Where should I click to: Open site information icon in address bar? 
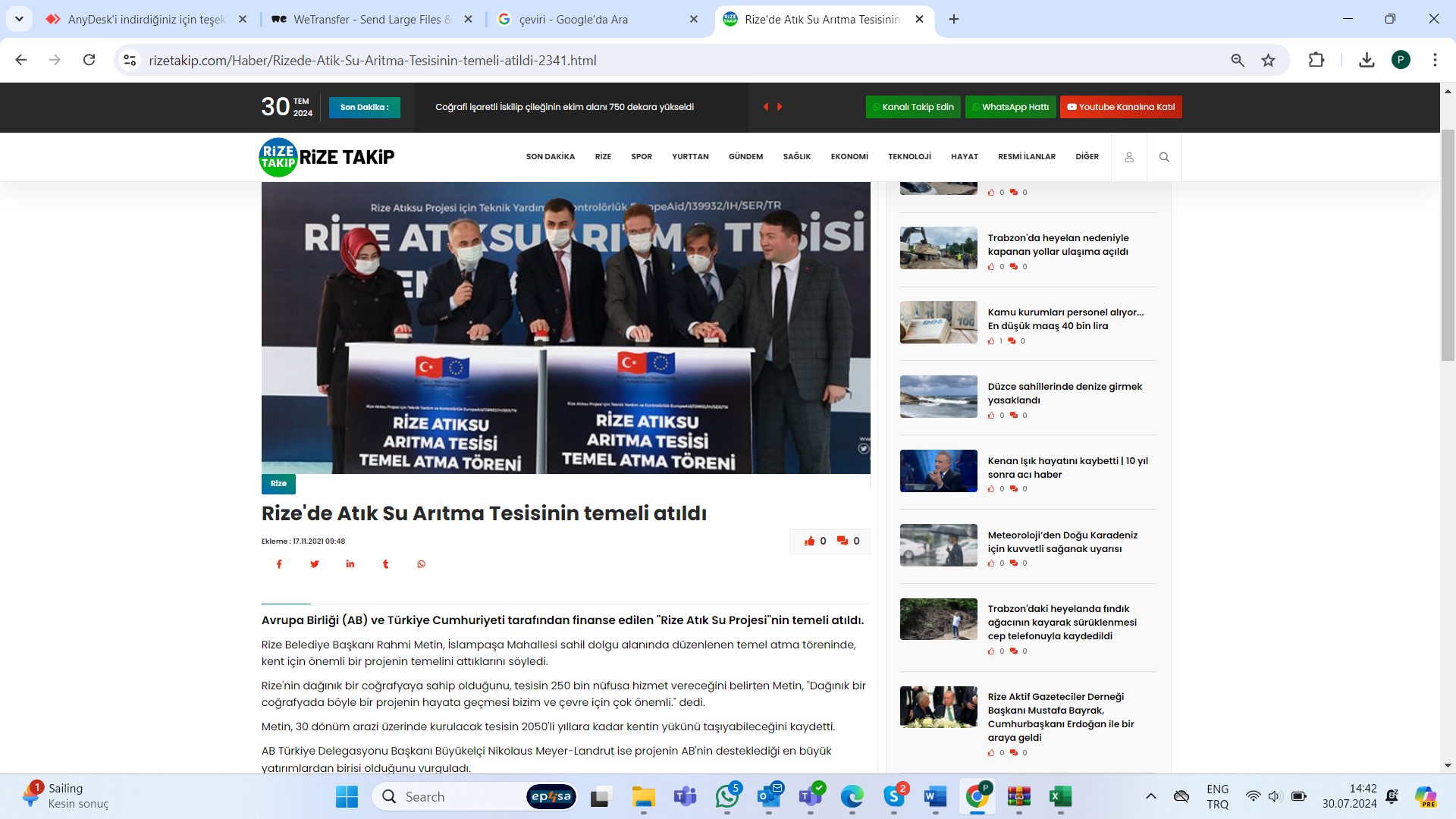tap(130, 60)
